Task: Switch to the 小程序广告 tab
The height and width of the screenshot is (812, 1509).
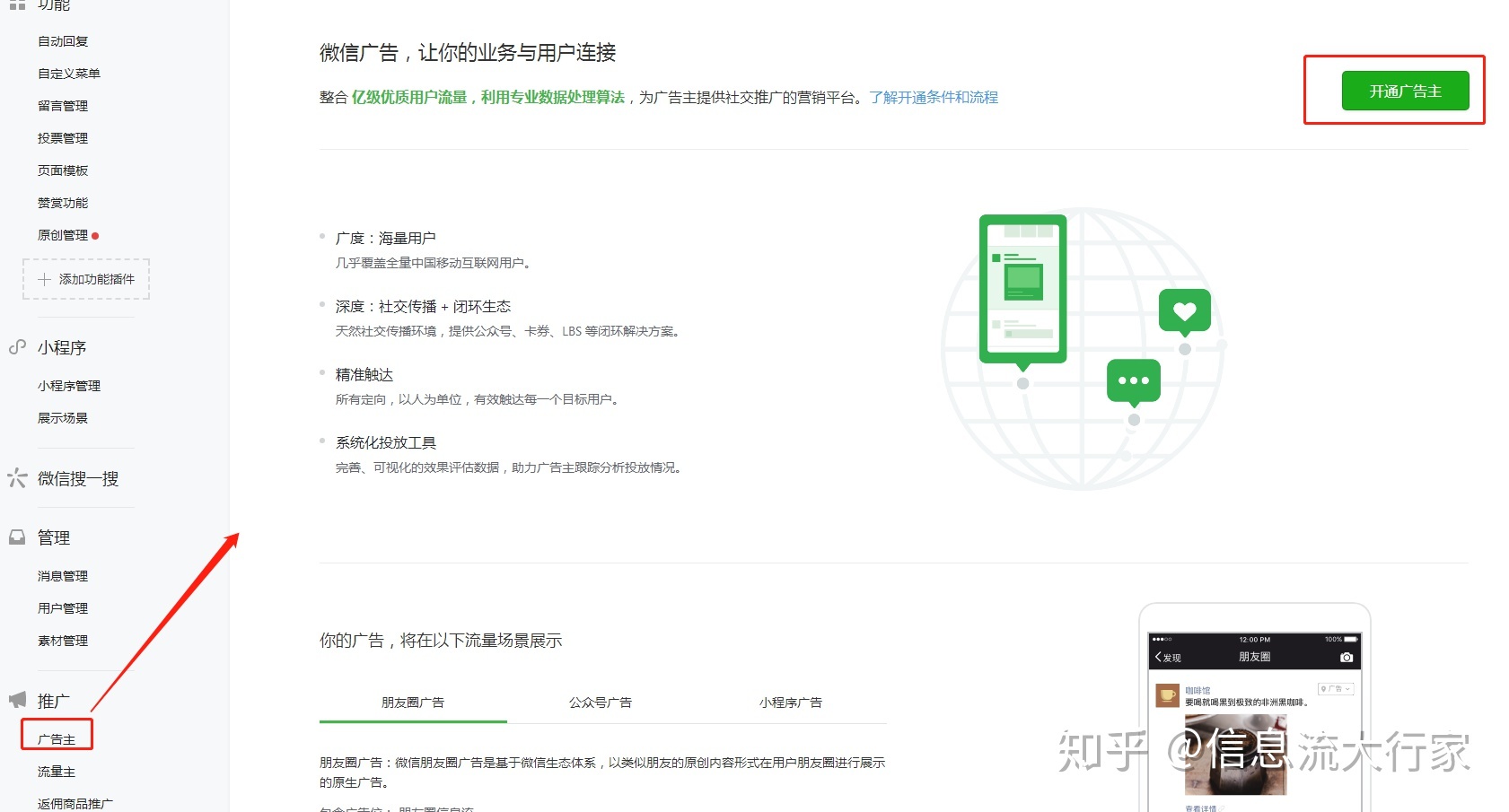Action: pyautogui.click(x=791, y=703)
